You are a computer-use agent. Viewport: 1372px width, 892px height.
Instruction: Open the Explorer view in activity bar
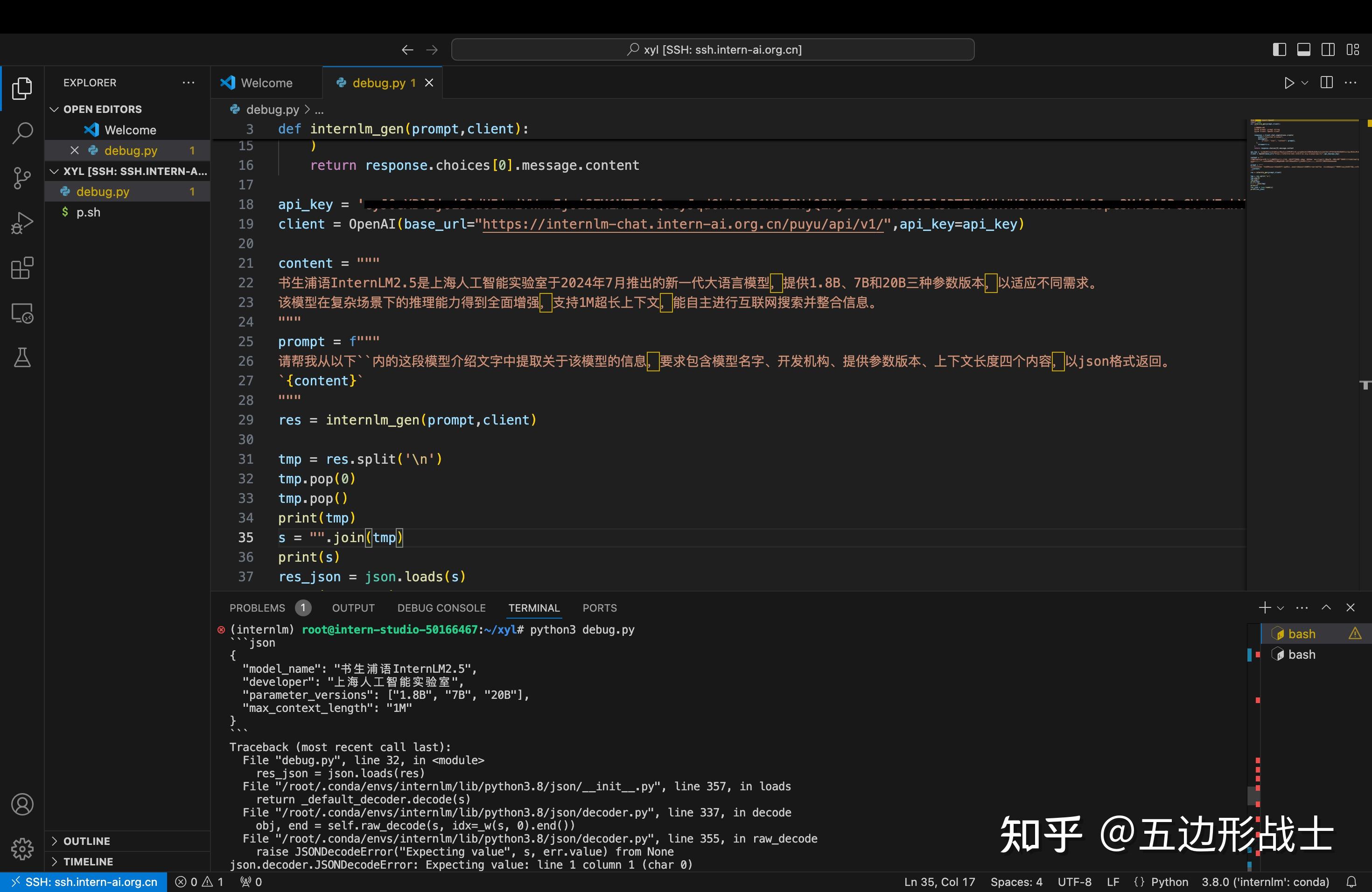[22, 88]
